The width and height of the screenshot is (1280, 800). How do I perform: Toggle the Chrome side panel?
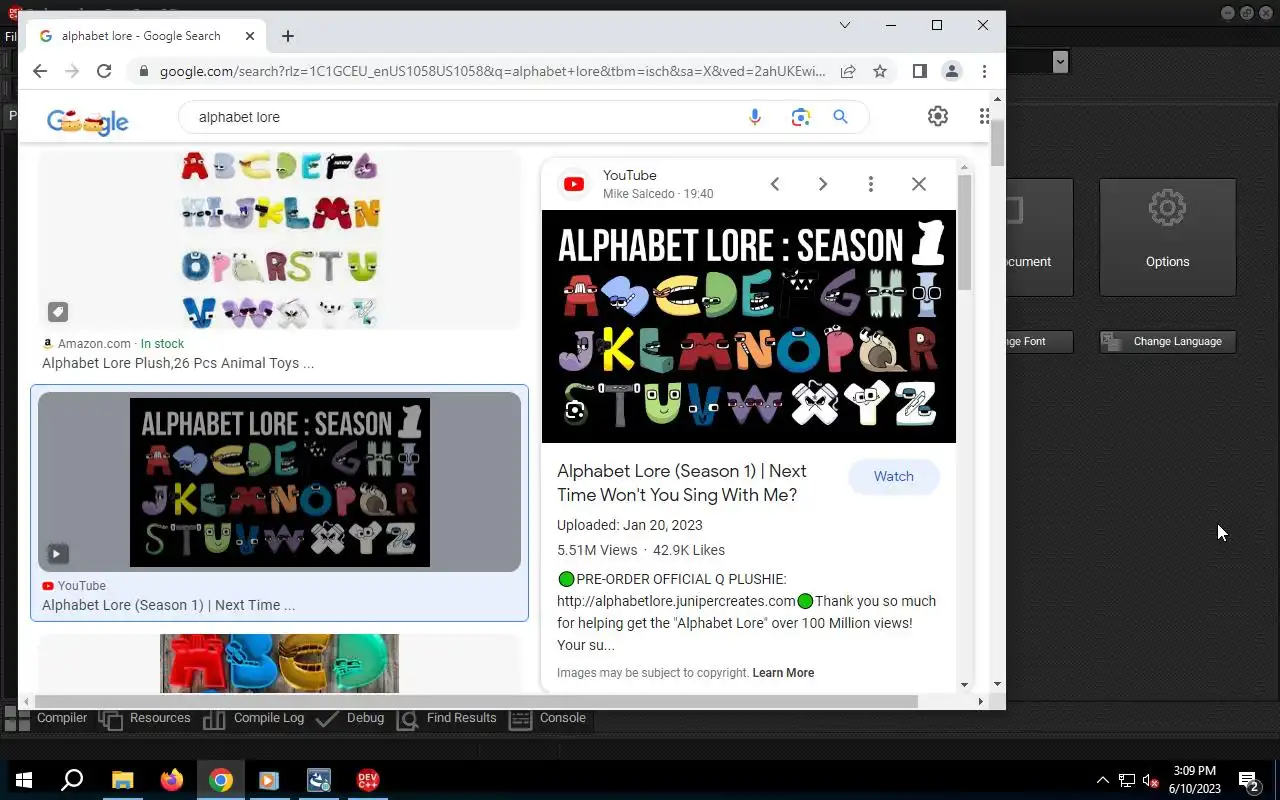(x=920, y=71)
